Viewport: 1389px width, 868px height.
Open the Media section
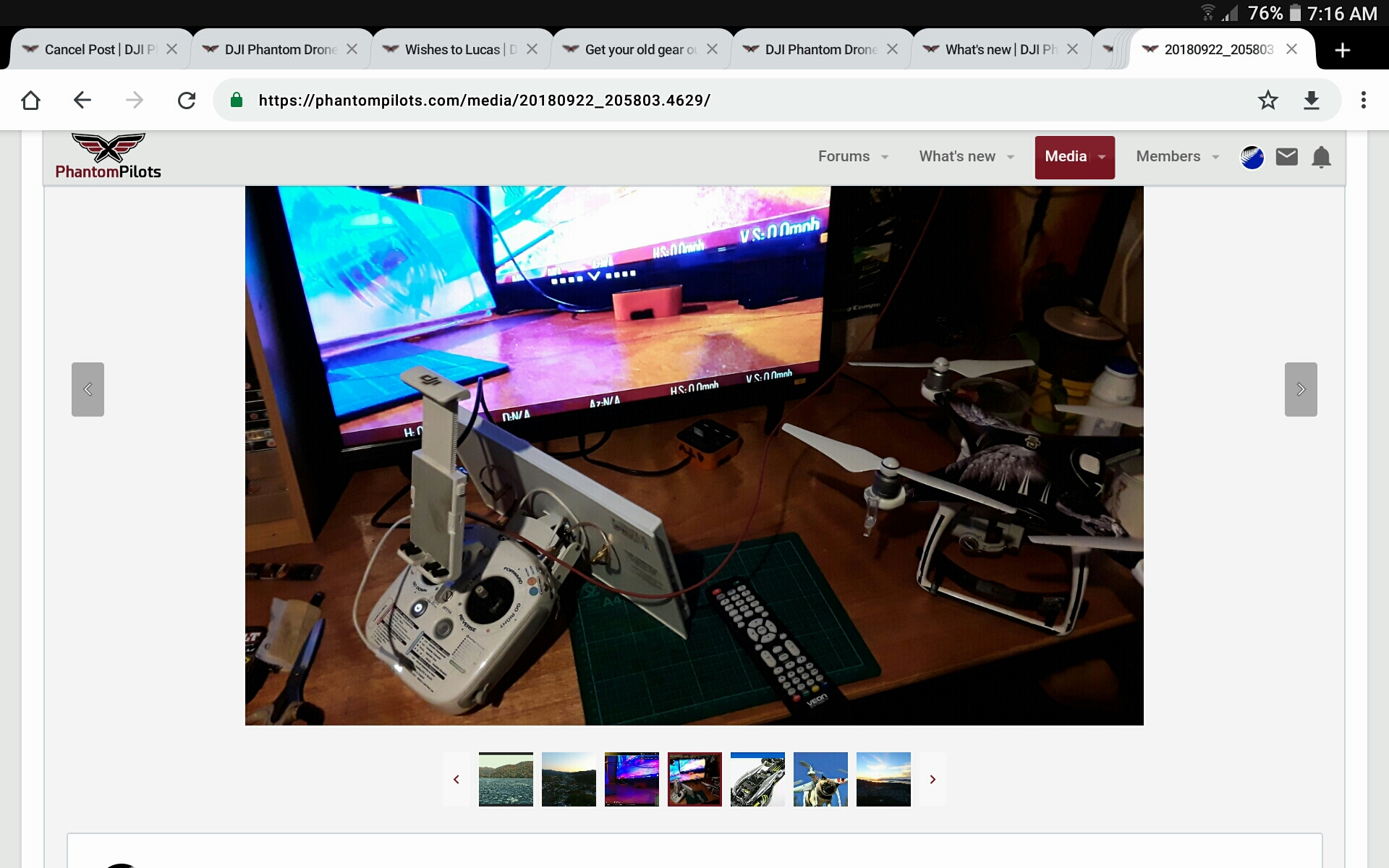(1066, 156)
